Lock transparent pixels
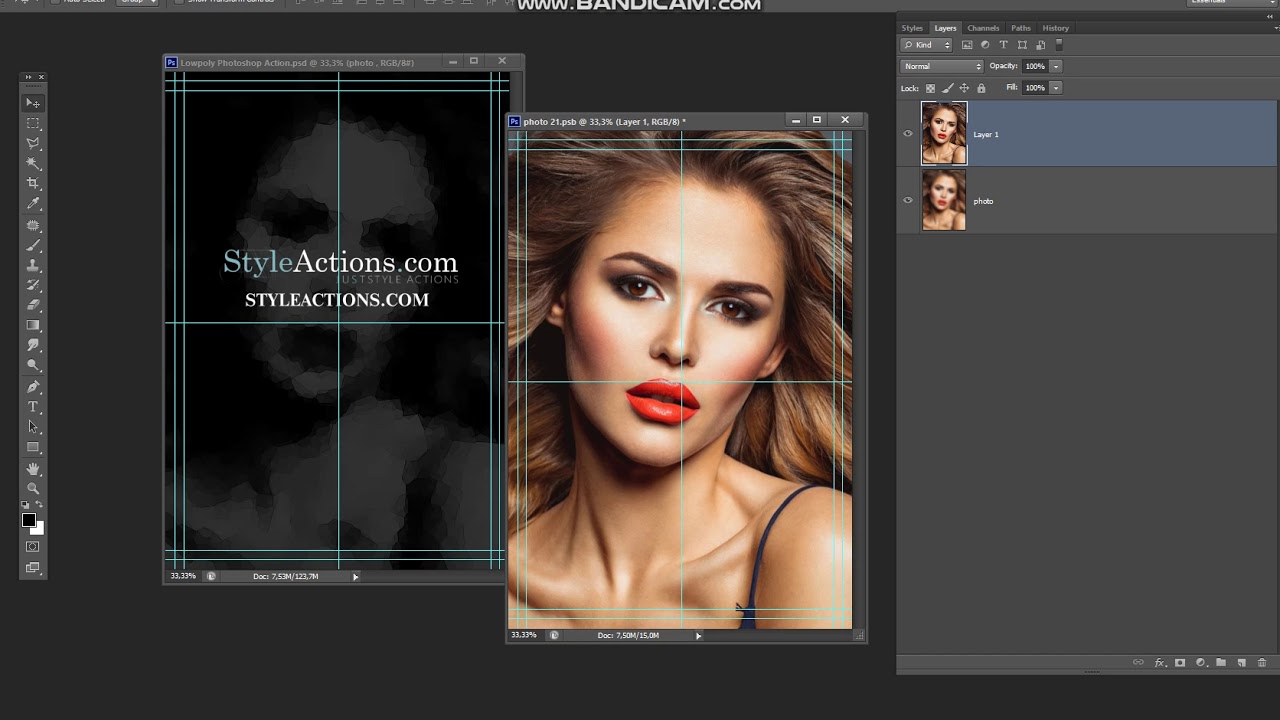This screenshot has height=720, width=1280. (x=930, y=88)
